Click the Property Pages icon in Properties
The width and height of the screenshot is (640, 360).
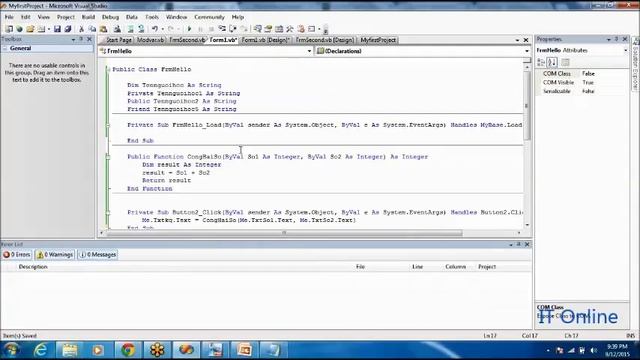[x=565, y=62]
